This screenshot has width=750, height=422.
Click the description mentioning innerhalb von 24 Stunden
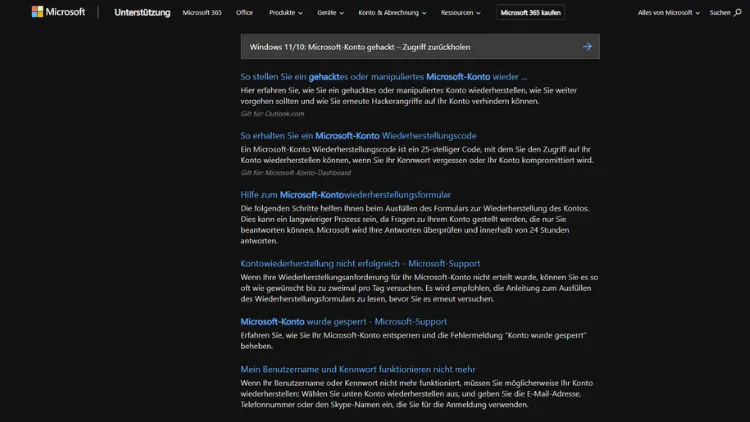coord(415,224)
